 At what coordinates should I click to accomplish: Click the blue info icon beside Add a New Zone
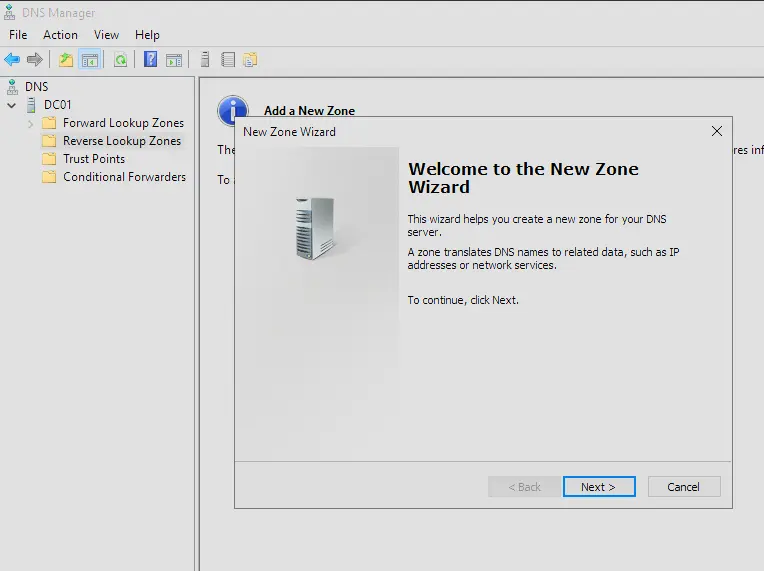pos(232,110)
